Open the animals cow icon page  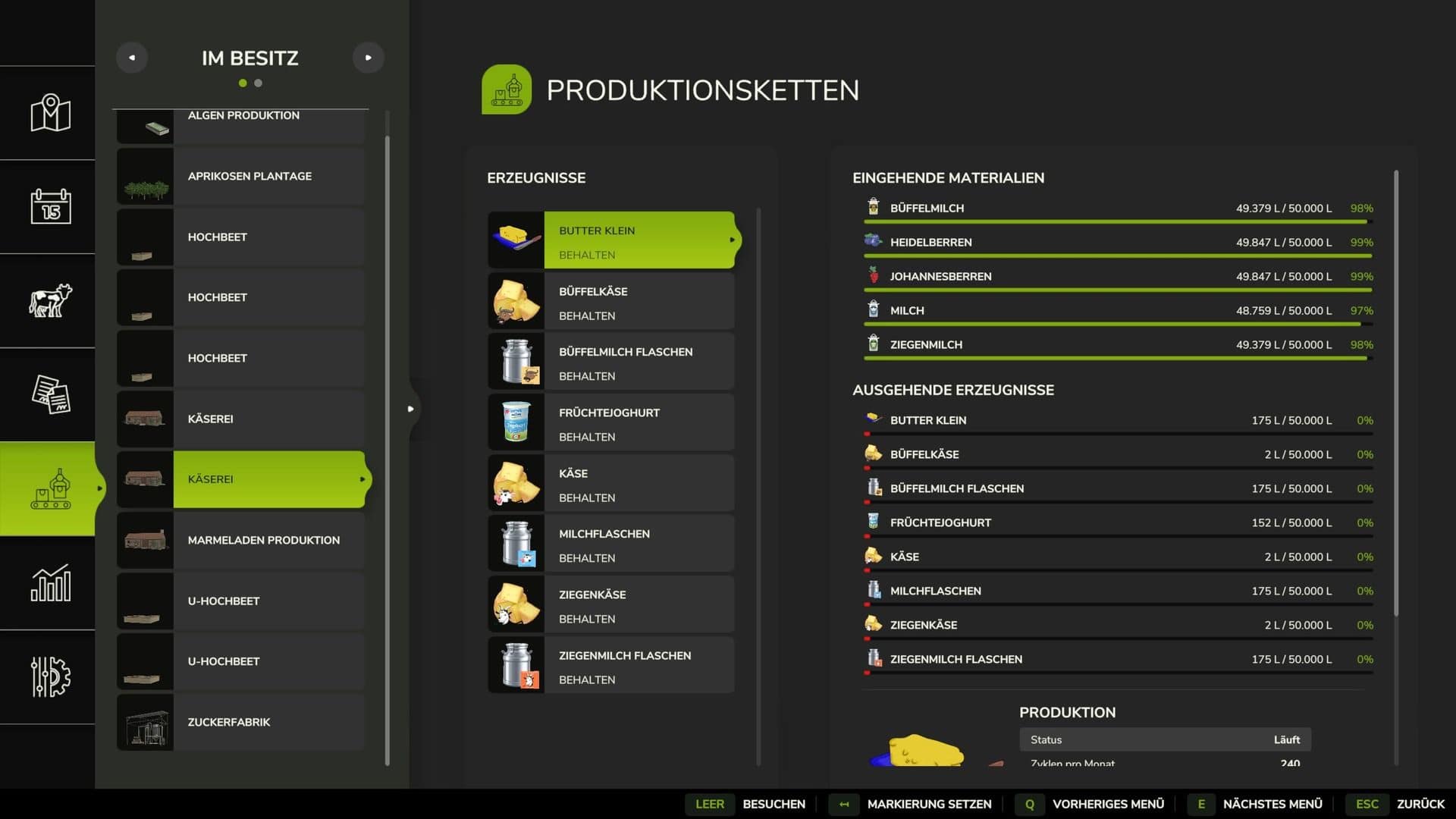(50, 300)
